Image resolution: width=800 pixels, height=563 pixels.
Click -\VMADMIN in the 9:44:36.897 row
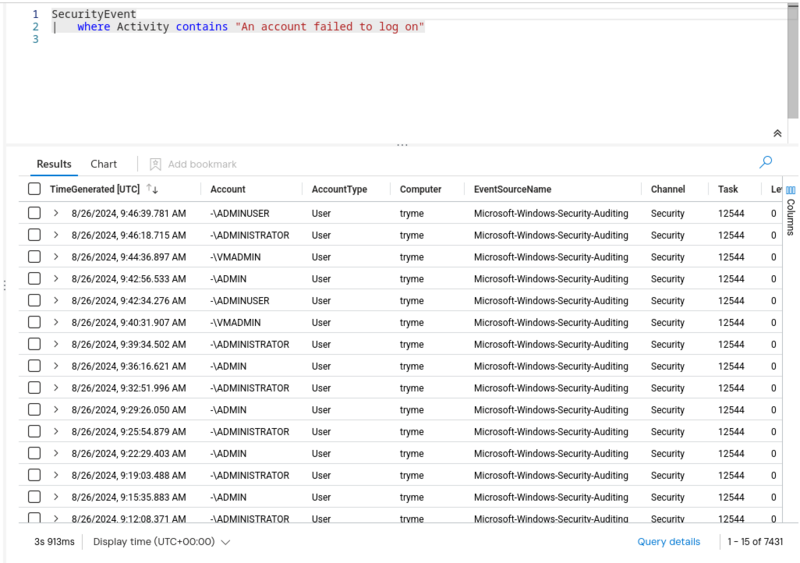(235, 257)
